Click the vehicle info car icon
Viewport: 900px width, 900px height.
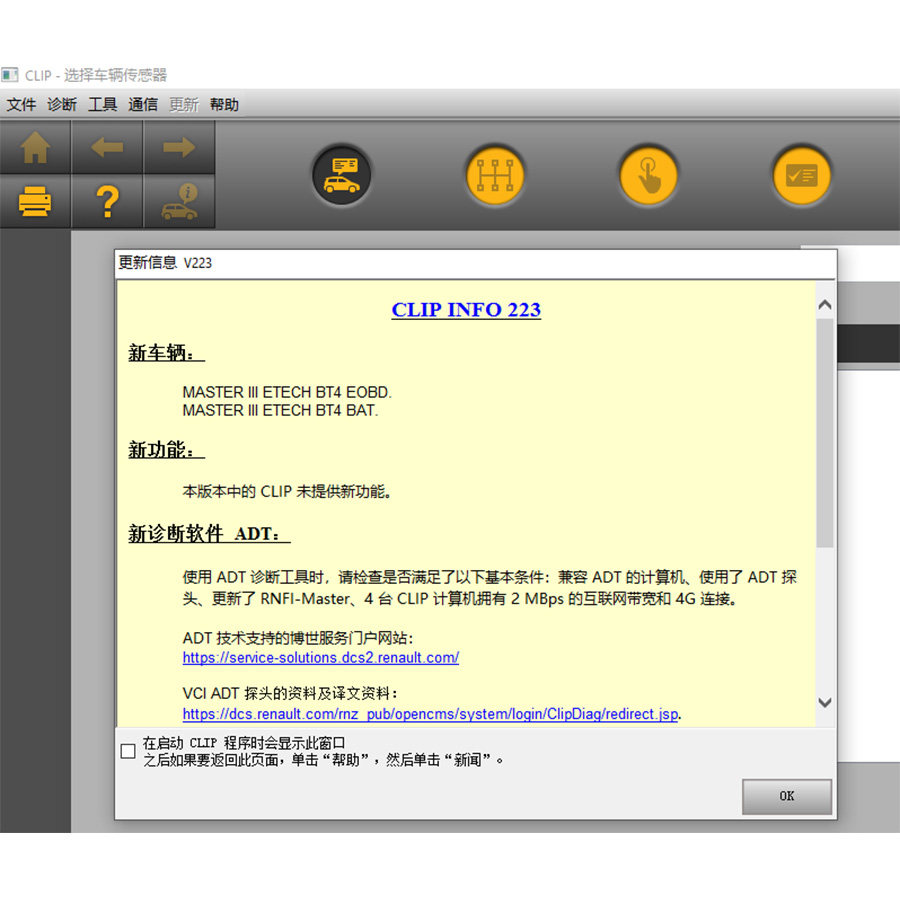(x=179, y=200)
